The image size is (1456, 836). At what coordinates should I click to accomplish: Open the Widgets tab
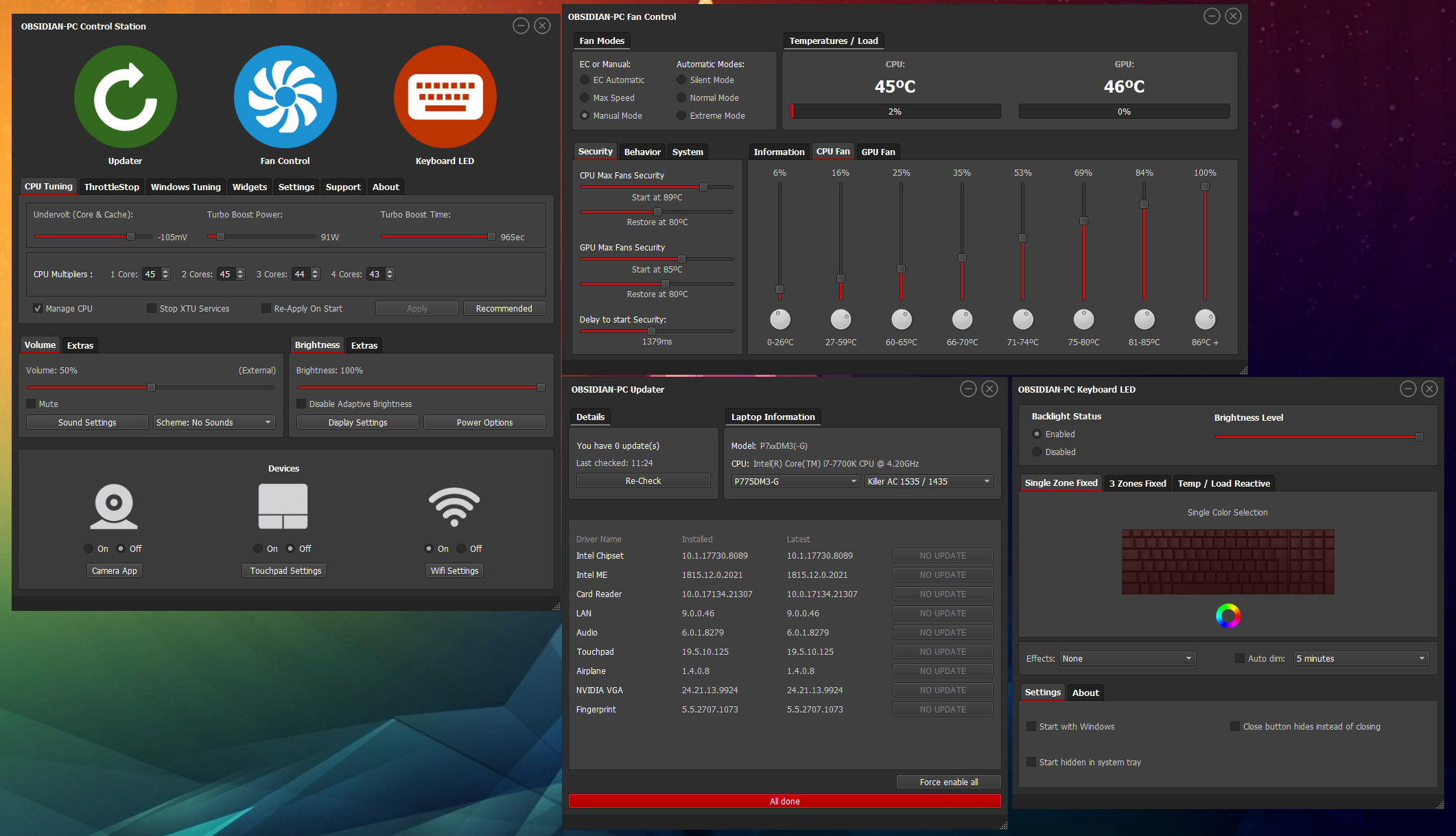(x=250, y=187)
